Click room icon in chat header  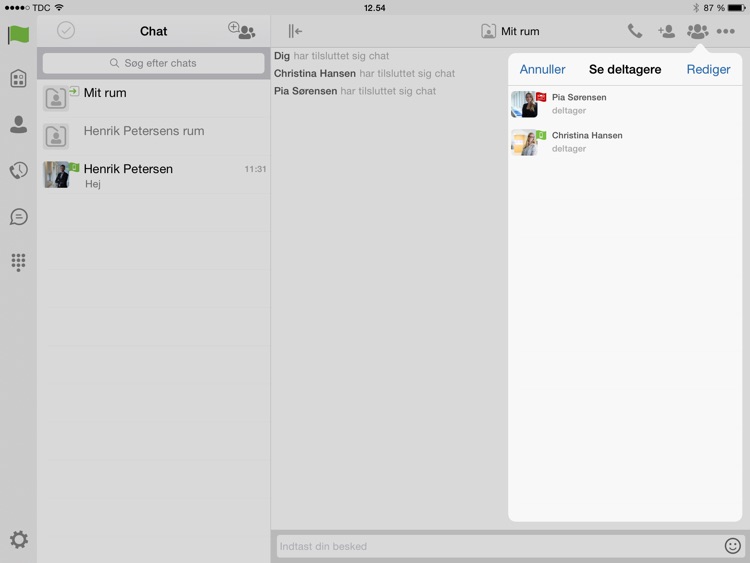(x=488, y=31)
